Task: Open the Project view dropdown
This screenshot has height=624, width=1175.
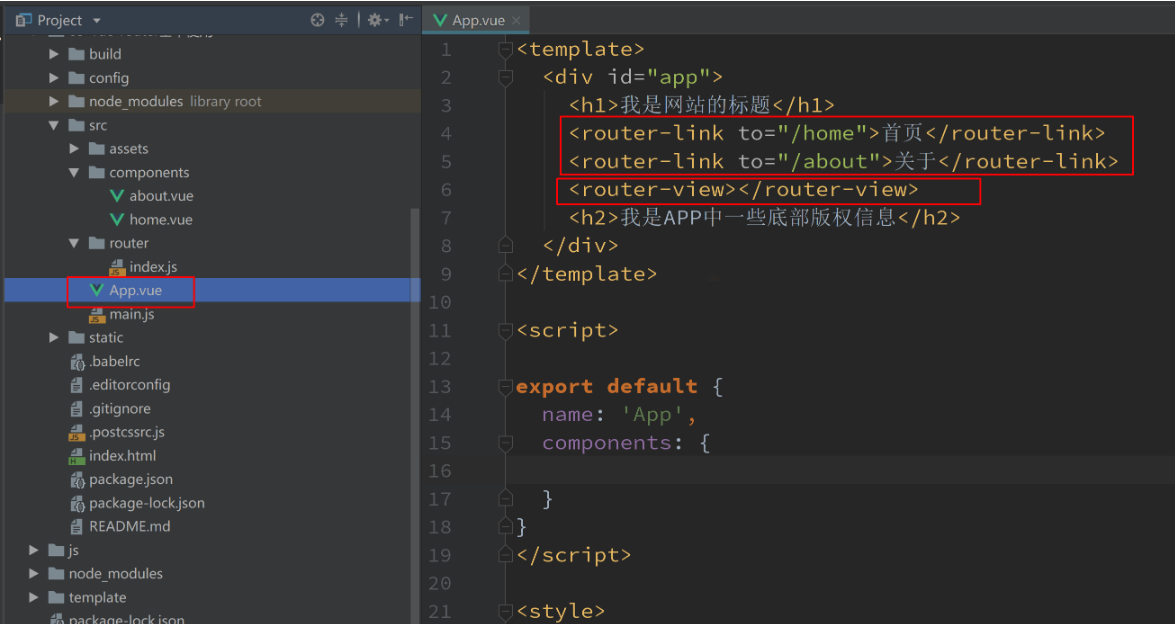Action: pyautogui.click(x=97, y=21)
